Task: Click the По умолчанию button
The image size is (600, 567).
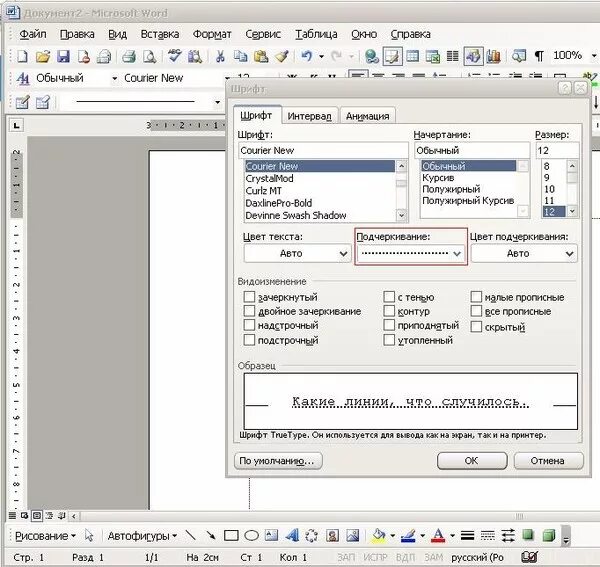Action: pyautogui.click(x=278, y=461)
